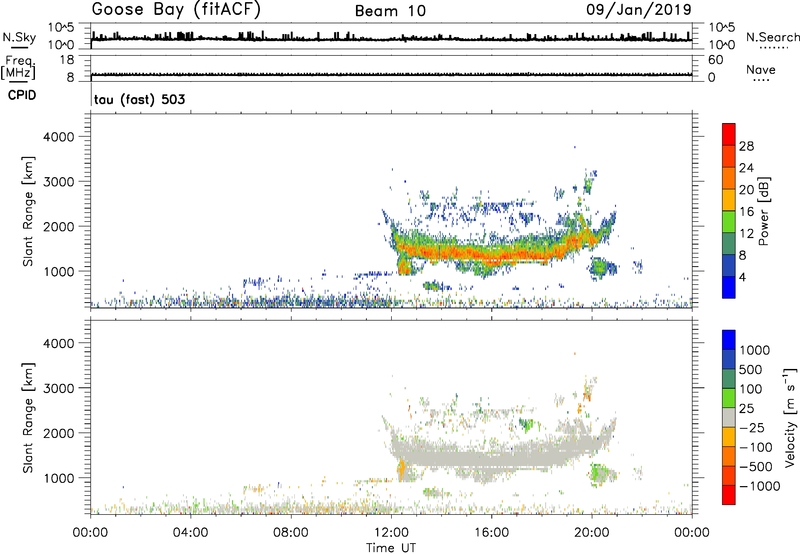Click the '4000' tick on the power panel axis
This screenshot has width=800, height=554.
click(59, 137)
